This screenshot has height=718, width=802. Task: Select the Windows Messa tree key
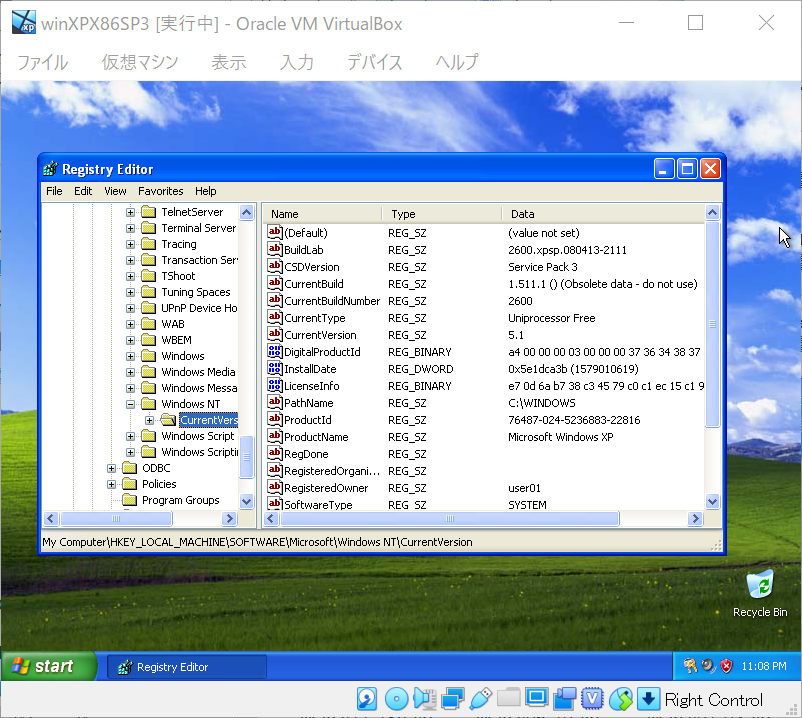[199, 388]
